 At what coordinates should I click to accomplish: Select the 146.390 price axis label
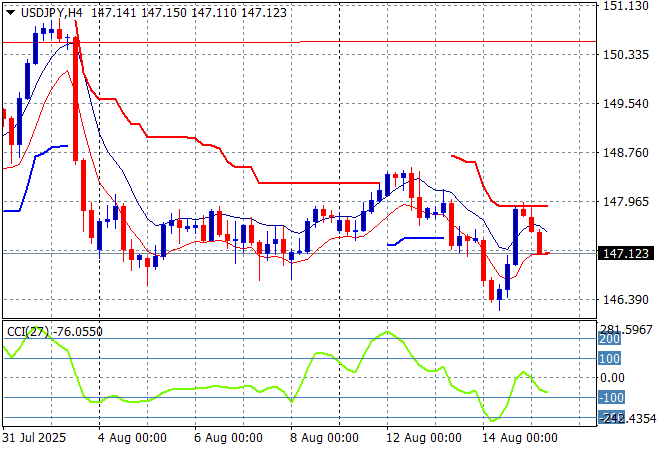pos(626,300)
